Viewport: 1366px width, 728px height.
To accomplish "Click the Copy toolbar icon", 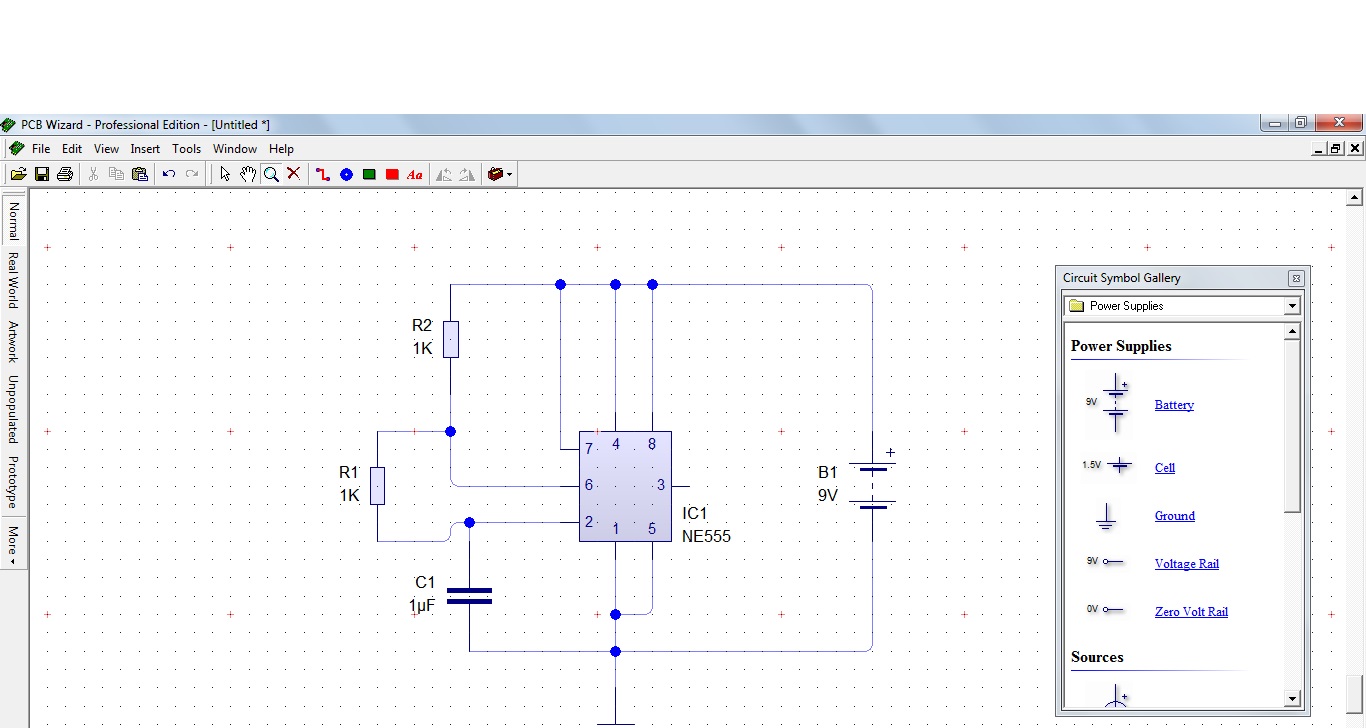I will 116,174.
